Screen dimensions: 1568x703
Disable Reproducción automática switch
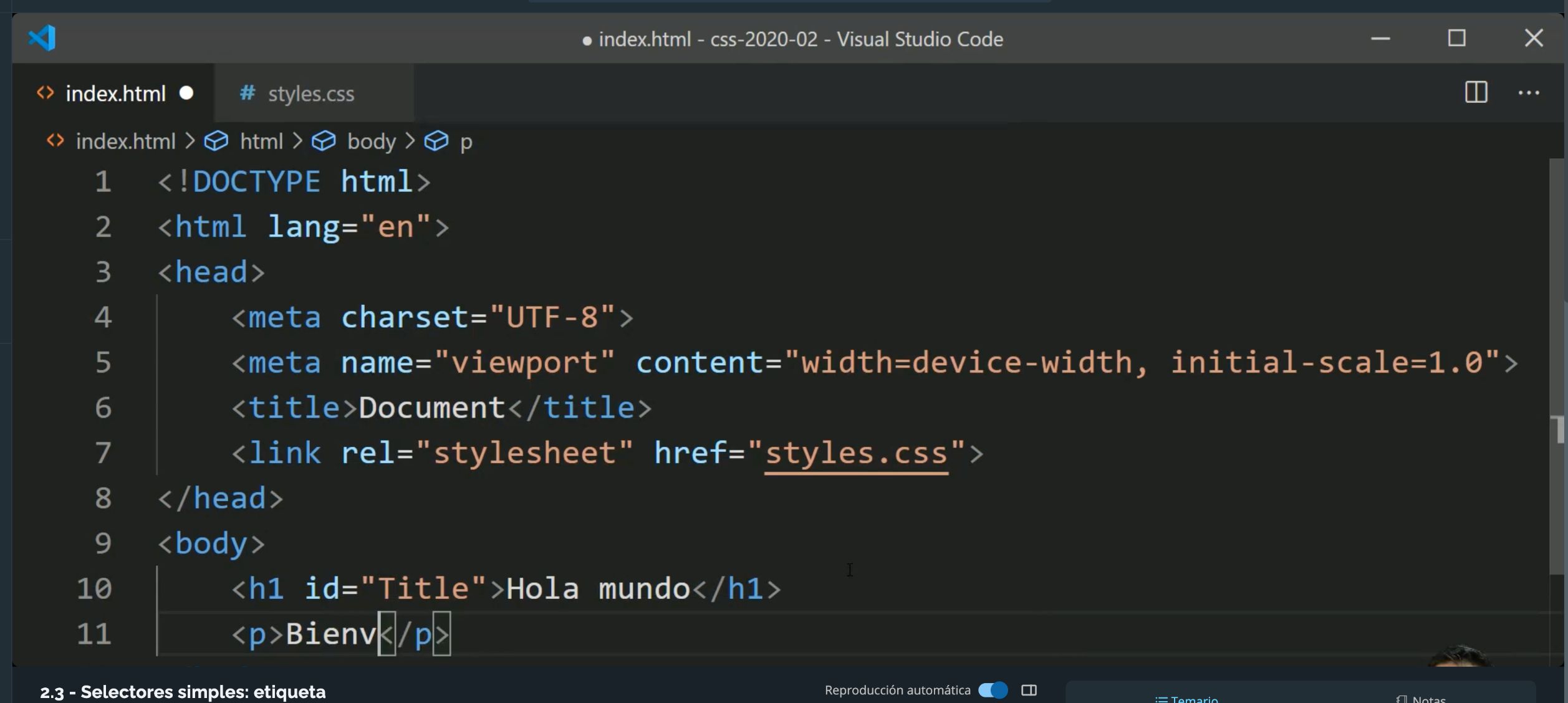click(993, 690)
